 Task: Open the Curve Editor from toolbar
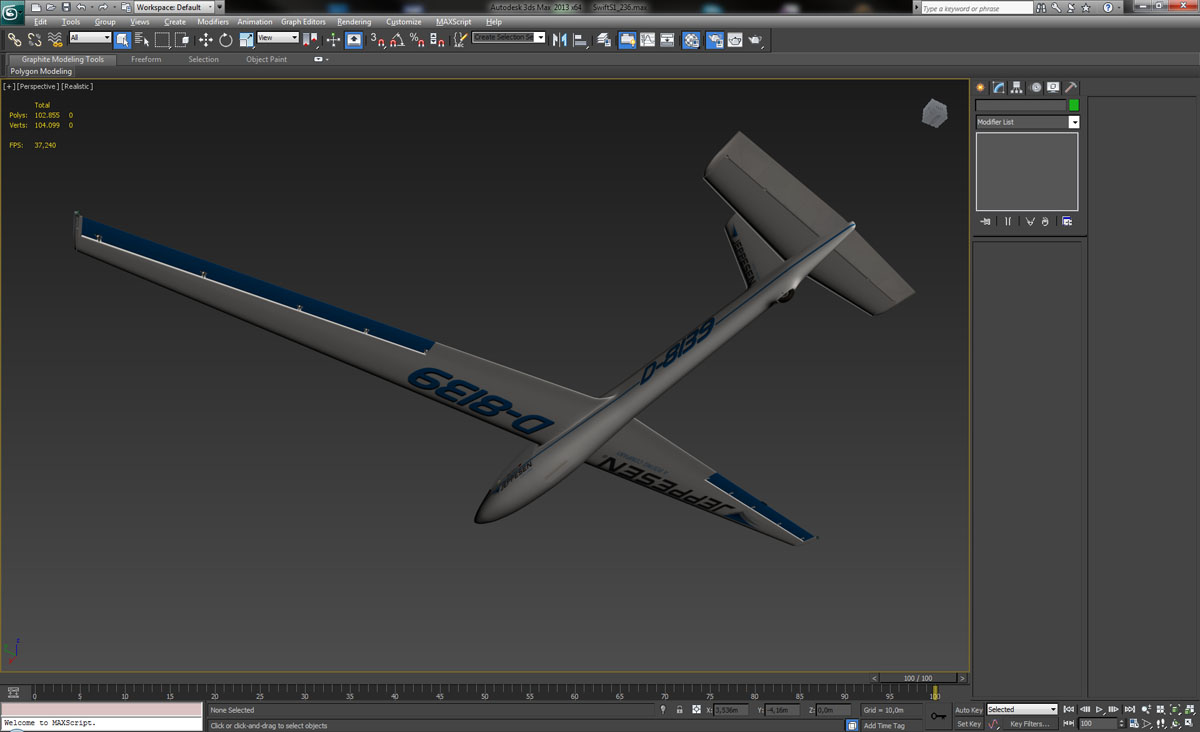tap(647, 40)
